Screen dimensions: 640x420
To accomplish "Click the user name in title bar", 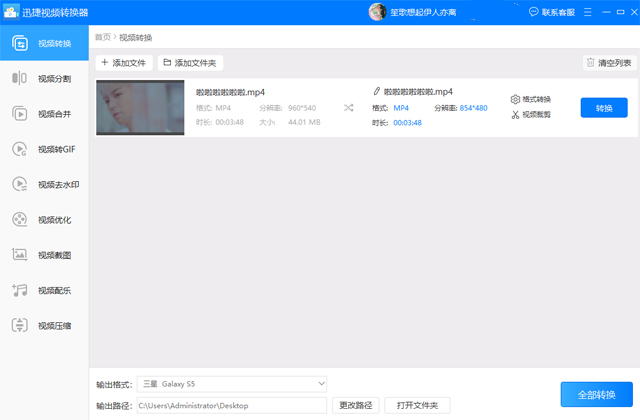I will (423, 12).
